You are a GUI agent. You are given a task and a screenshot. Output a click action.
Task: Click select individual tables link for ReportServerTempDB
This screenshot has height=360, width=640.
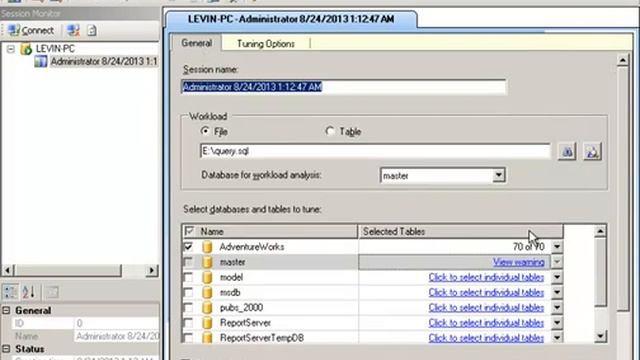click(486, 338)
